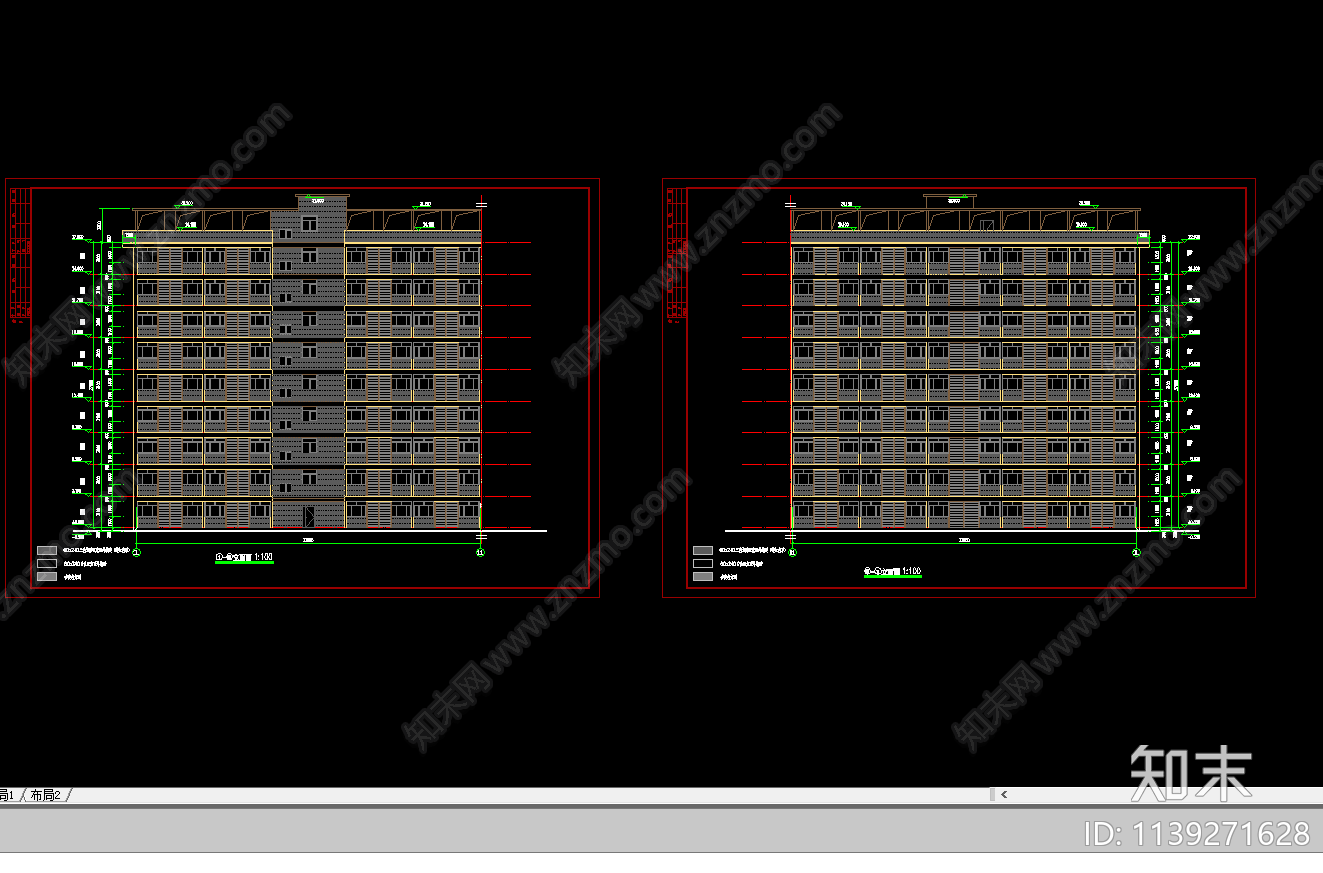1323x873 pixels.
Task: Select top legend swatch in left drawing
Action: tap(47, 550)
